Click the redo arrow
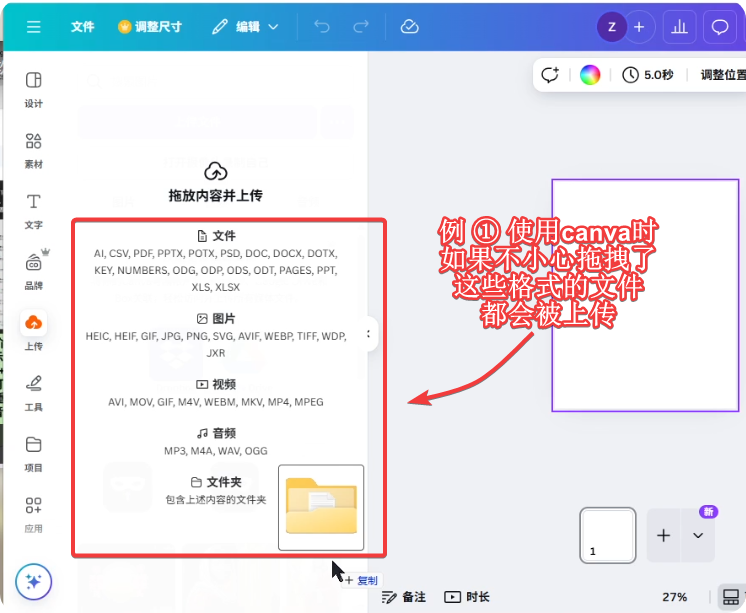This screenshot has height=613, width=746. click(361, 27)
